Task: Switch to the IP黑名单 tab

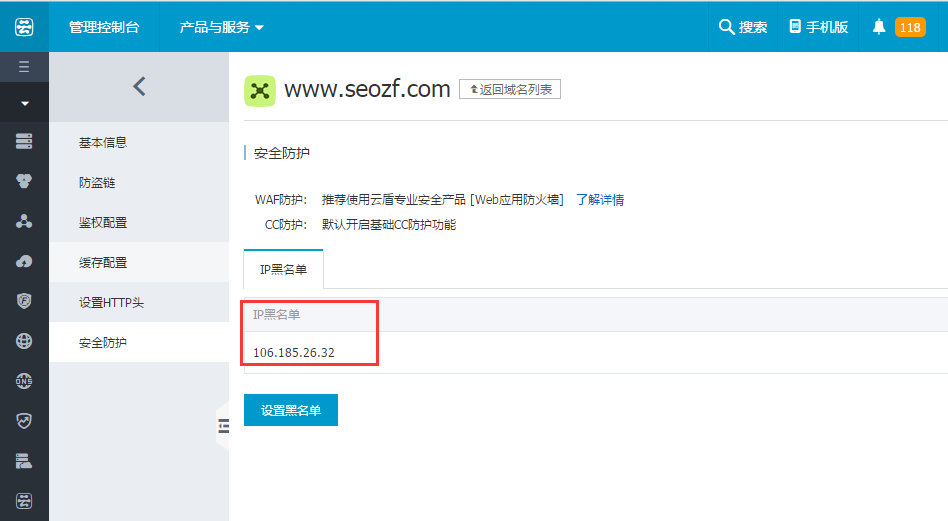Action: point(283,270)
